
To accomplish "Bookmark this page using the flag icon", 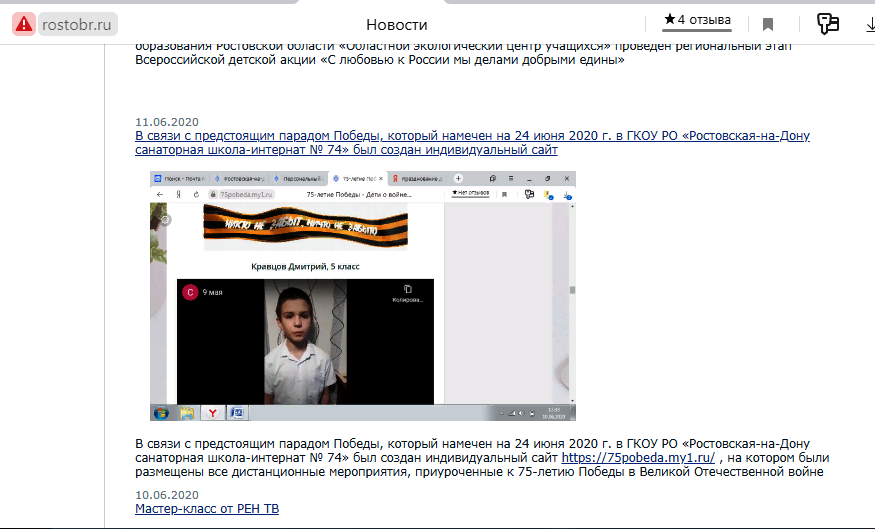I will point(768,24).
